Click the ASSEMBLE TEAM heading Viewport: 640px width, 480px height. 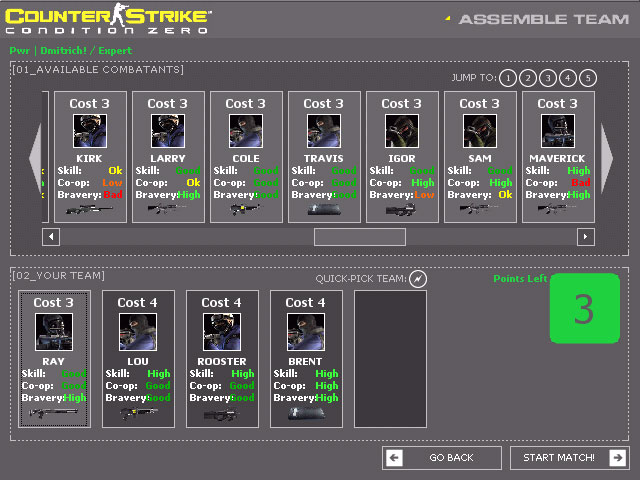[x=544, y=19]
